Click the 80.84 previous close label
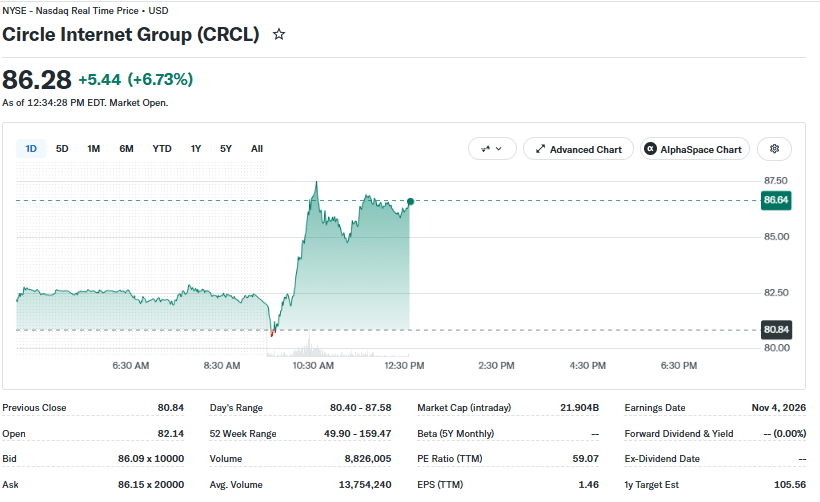This screenshot has height=502, width=820. 776,330
